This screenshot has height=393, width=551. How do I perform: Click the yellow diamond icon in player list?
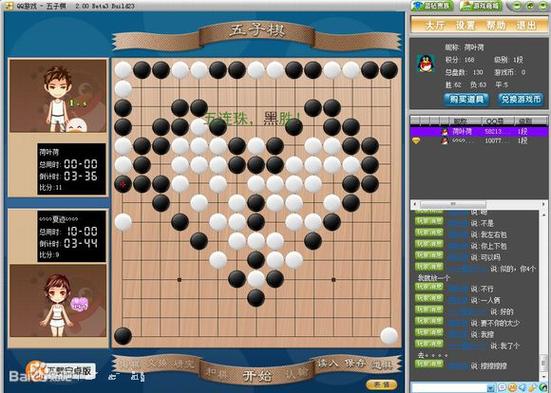tap(415, 140)
